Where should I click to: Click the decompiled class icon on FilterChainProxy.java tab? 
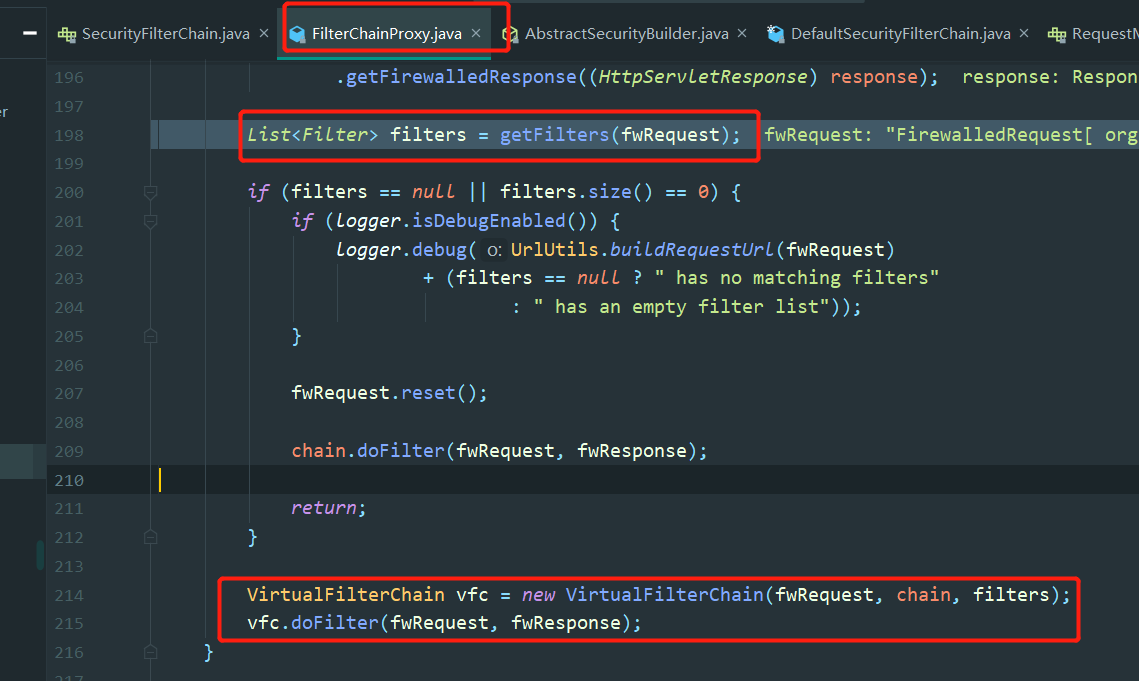pyautogui.click(x=296, y=32)
